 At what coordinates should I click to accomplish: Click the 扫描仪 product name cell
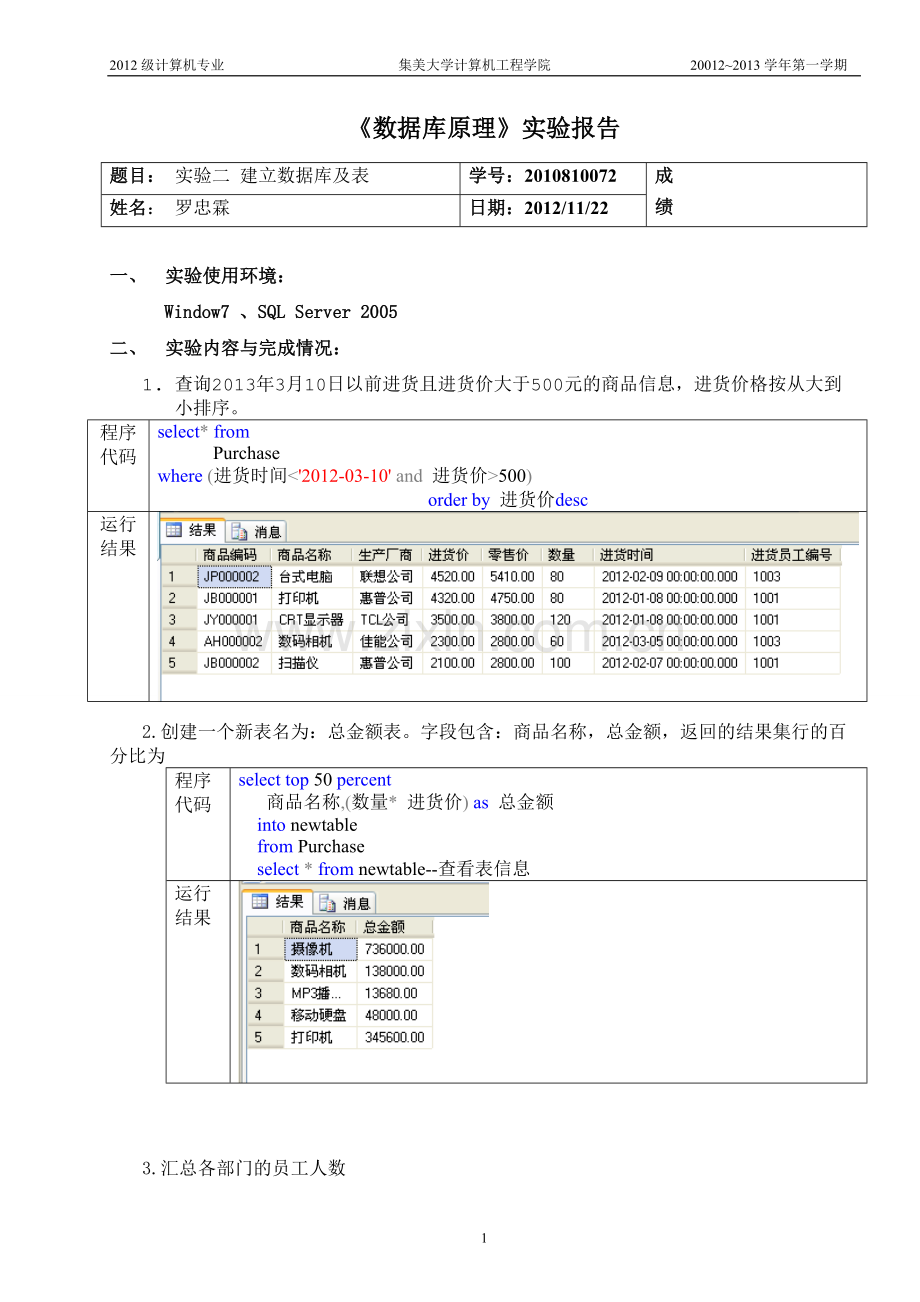pos(312,663)
